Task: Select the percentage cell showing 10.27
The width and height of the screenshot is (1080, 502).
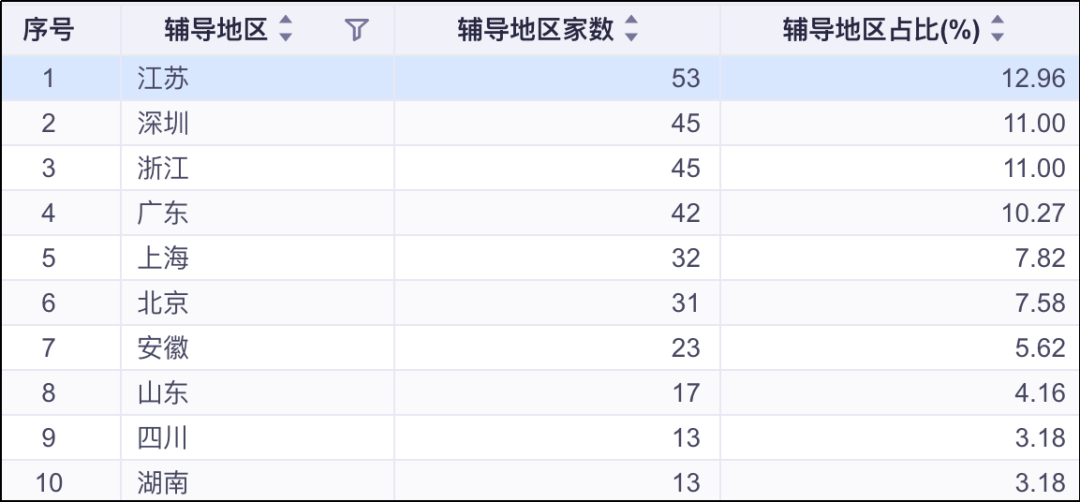Action: point(1034,213)
